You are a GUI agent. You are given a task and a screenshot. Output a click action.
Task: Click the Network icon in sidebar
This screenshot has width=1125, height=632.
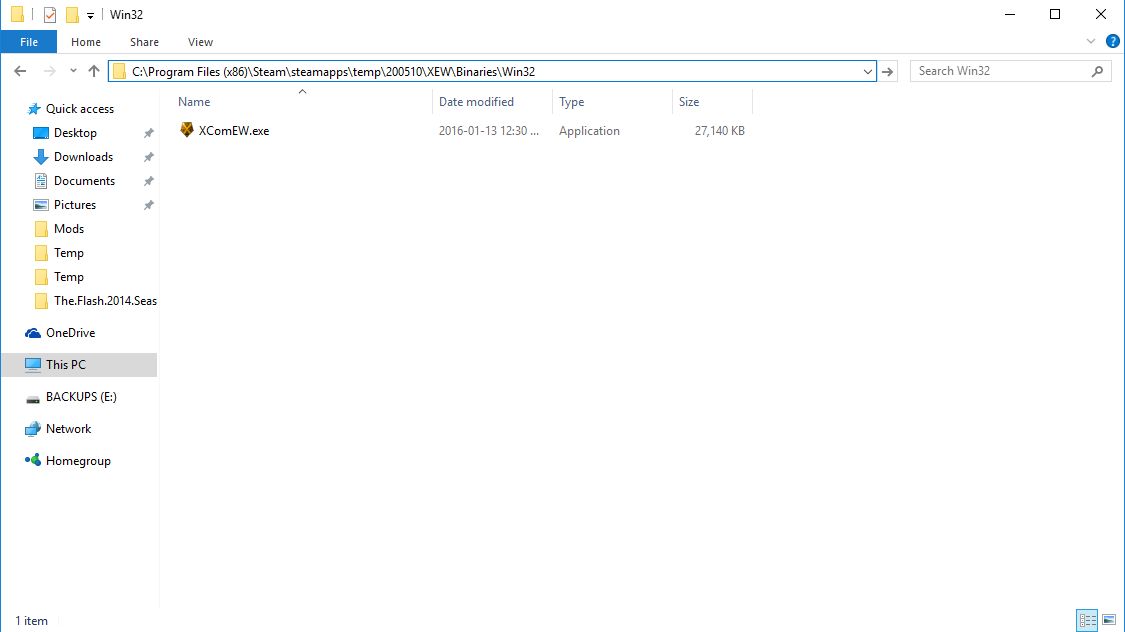pos(33,429)
